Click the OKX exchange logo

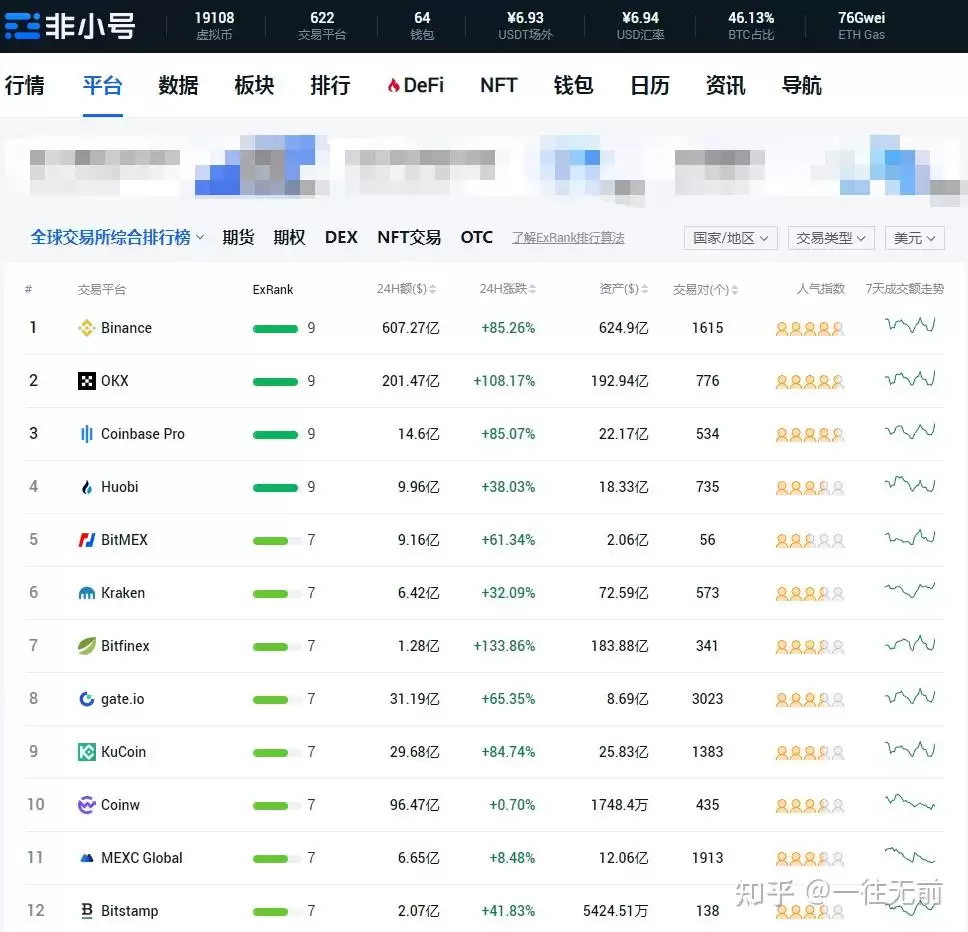point(87,380)
